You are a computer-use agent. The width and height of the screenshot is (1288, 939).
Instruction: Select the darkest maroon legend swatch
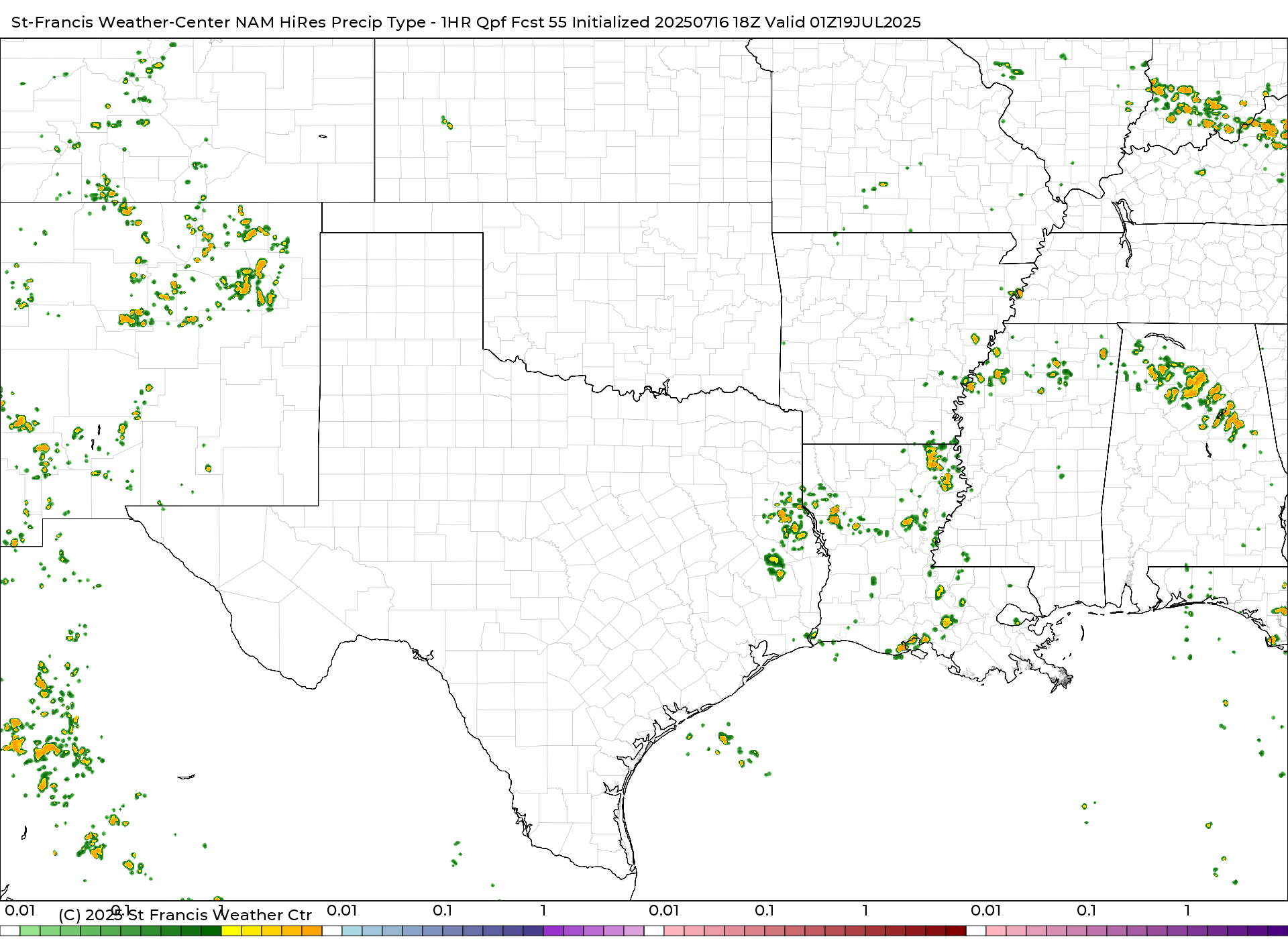click(x=956, y=931)
